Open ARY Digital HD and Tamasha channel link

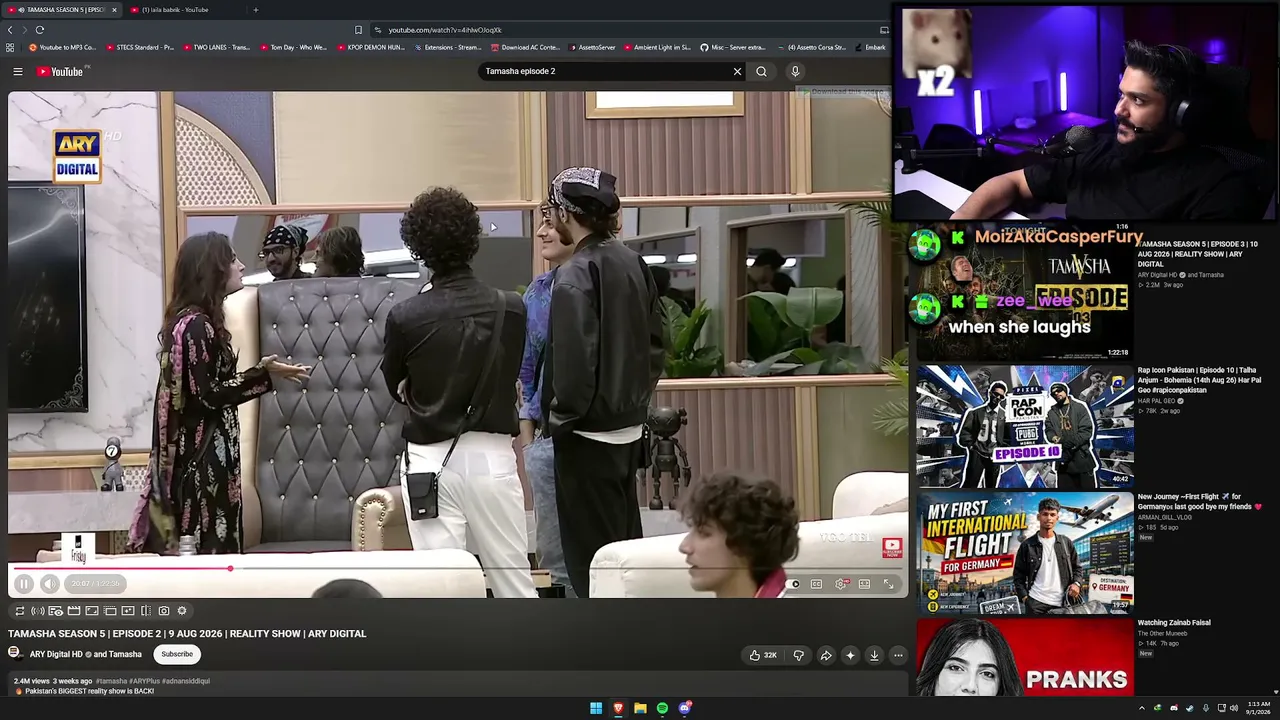[x=86, y=654]
